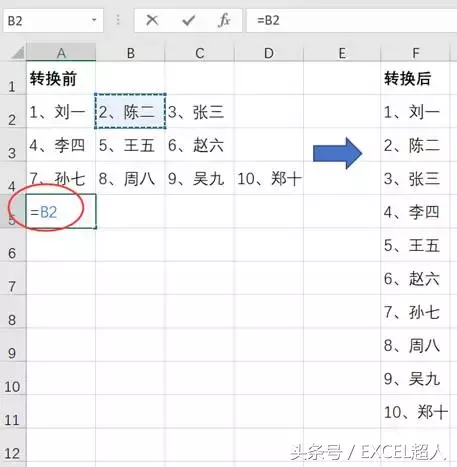Select row 12 header
This screenshot has width=457, height=467.
click(x=12, y=446)
